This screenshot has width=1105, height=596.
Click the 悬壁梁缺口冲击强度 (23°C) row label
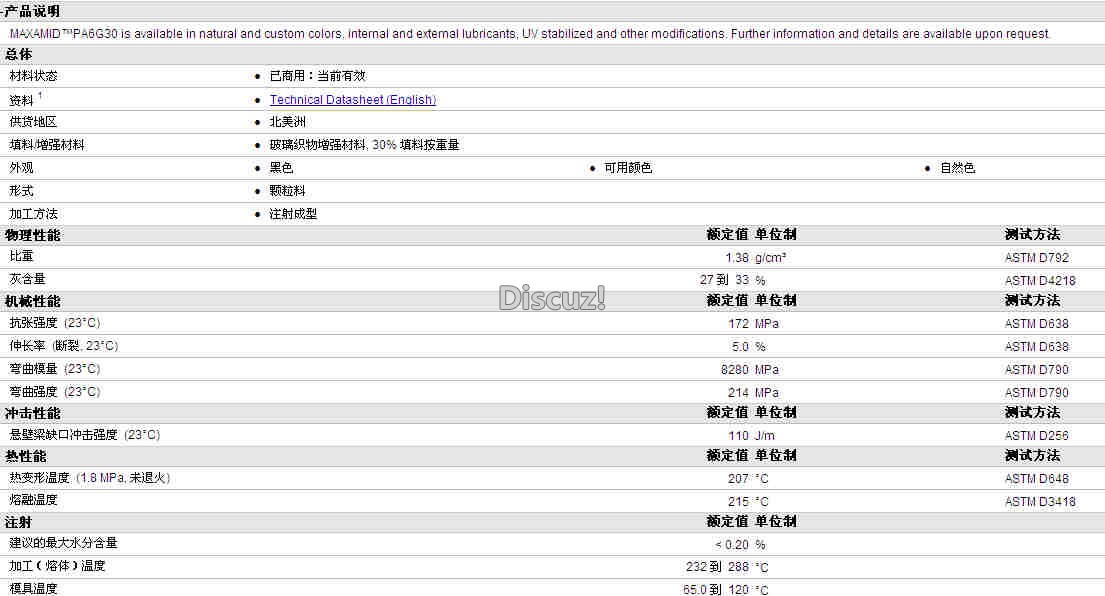(85, 435)
